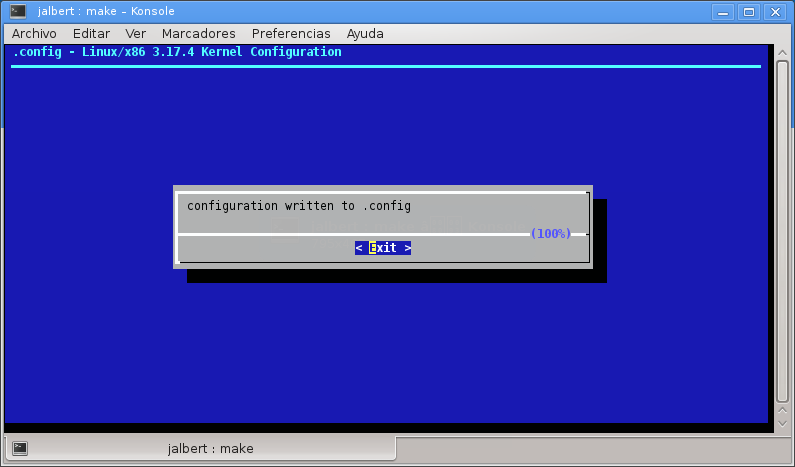This screenshot has height=467, width=795.
Task: Click the Konsole window title text
Action: point(105,11)
